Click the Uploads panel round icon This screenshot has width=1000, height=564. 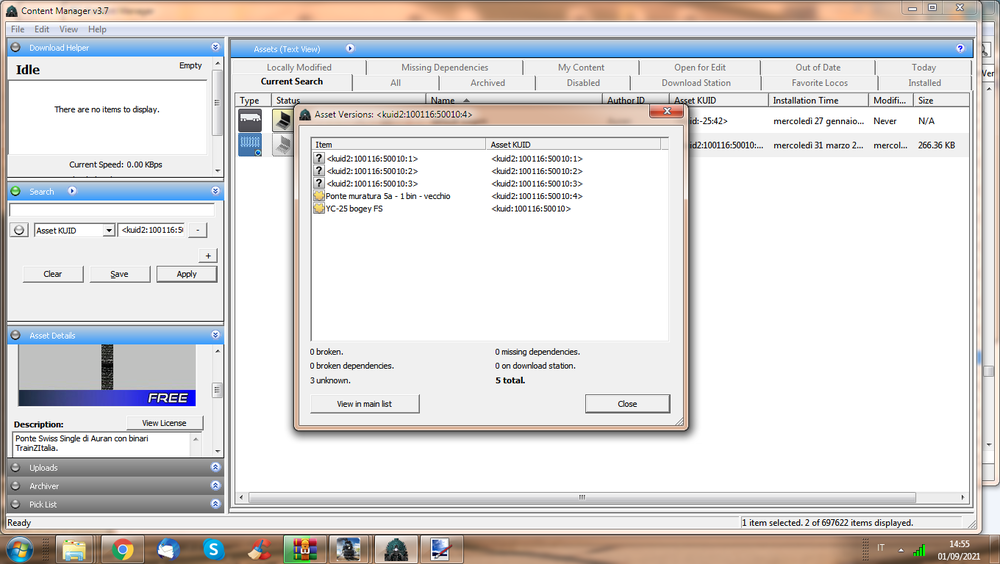pyautogui.click(x=16, y=468)
